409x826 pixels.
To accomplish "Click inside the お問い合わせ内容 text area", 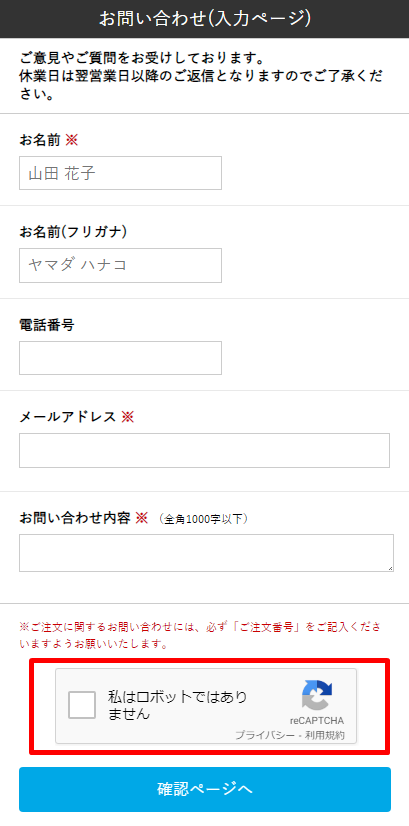I will coord(206,553).
